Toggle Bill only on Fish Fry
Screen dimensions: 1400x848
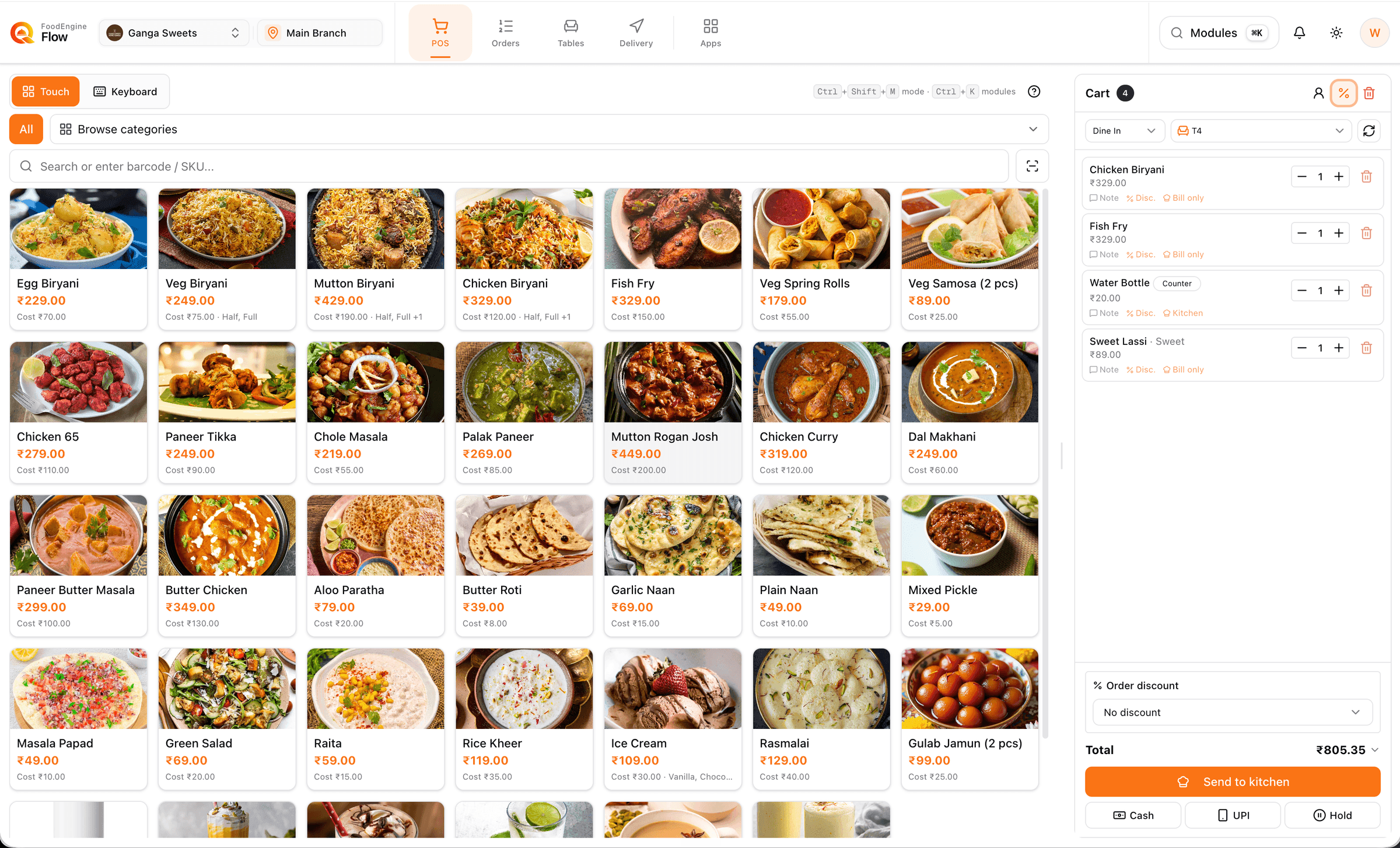(1184, 254)
